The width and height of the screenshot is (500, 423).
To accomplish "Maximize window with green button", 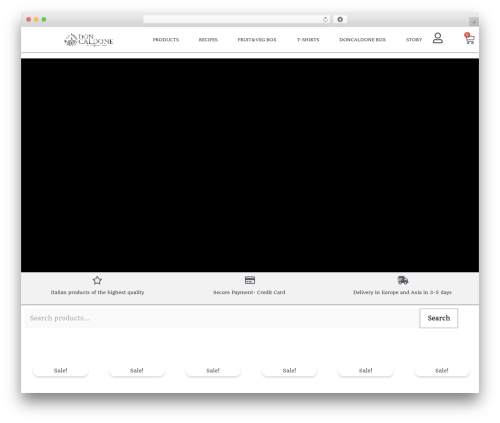I will pos(44,20).
